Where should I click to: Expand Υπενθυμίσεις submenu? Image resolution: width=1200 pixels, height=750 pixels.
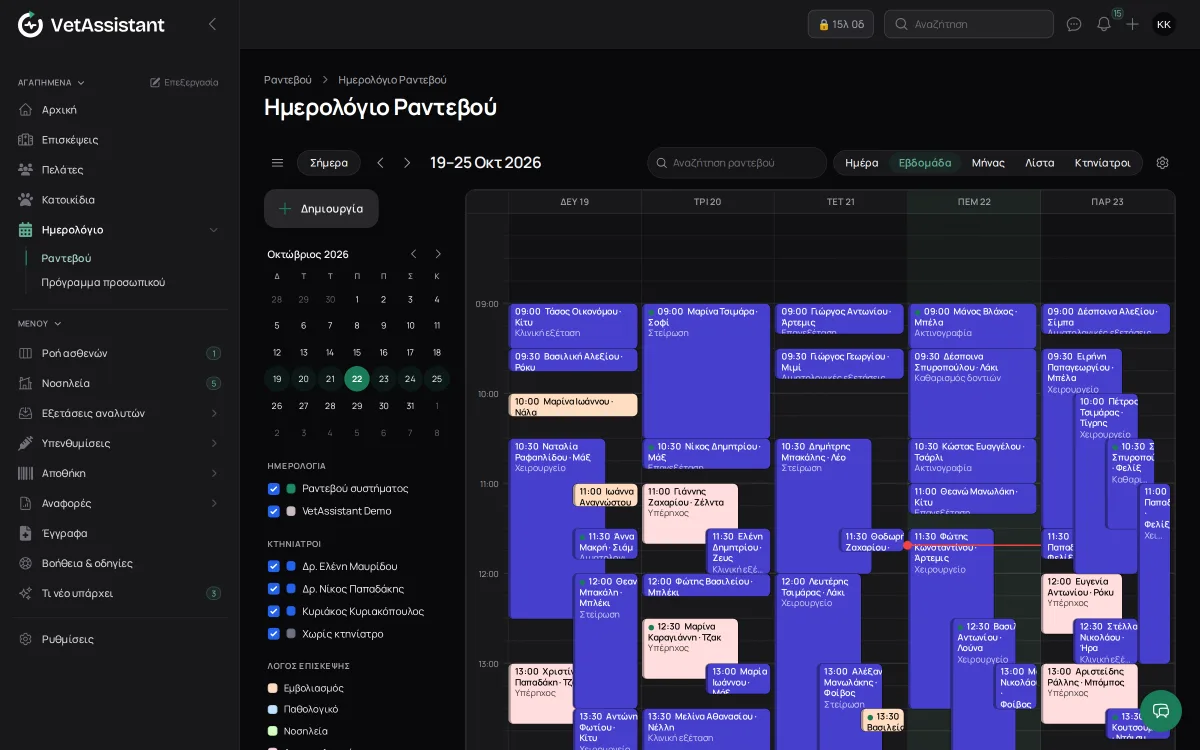(213, 443)
